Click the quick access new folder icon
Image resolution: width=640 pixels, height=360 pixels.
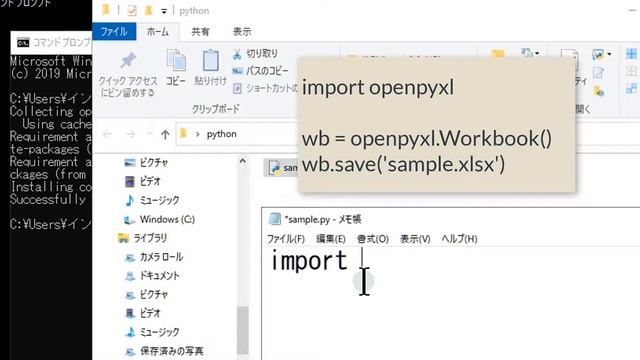pos(148,10)
